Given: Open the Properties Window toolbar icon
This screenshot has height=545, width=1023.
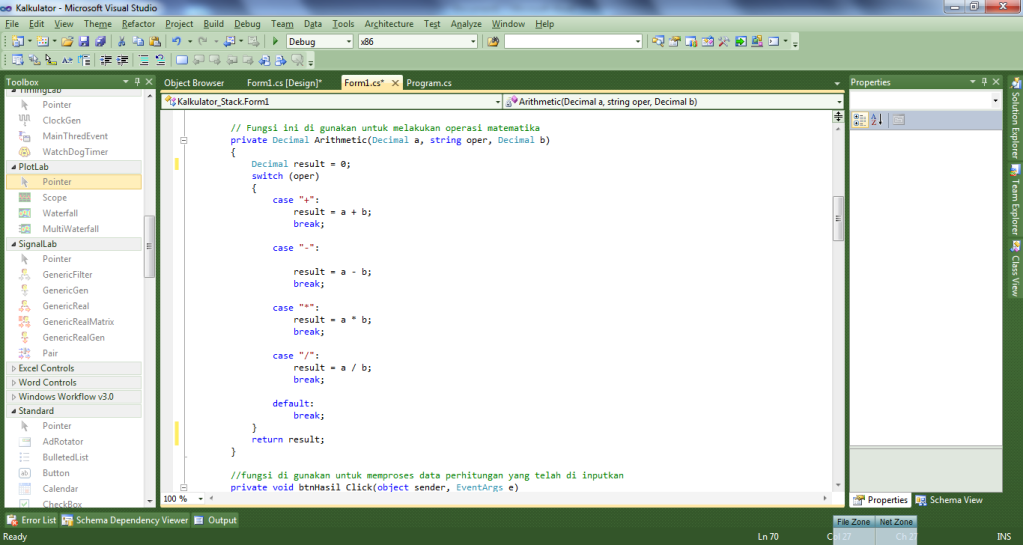Looking at the screenshot, I should click(674, 41).
